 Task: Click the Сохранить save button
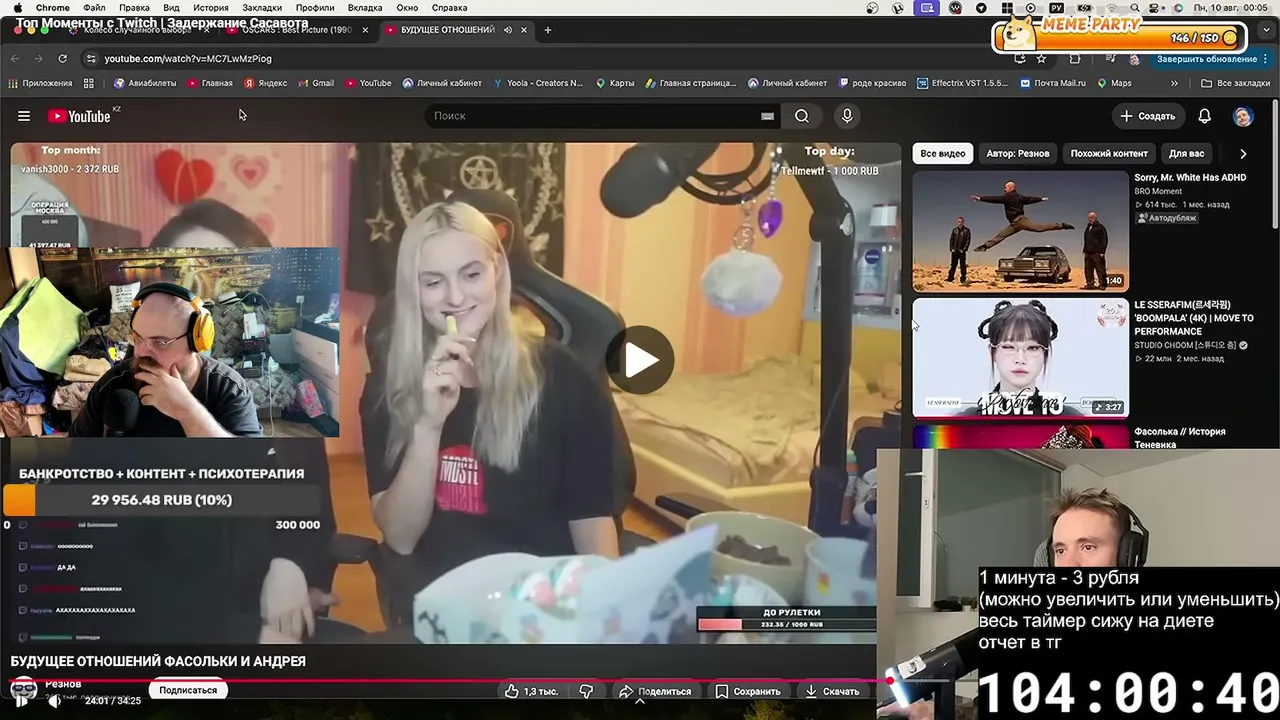pos(747,691)
